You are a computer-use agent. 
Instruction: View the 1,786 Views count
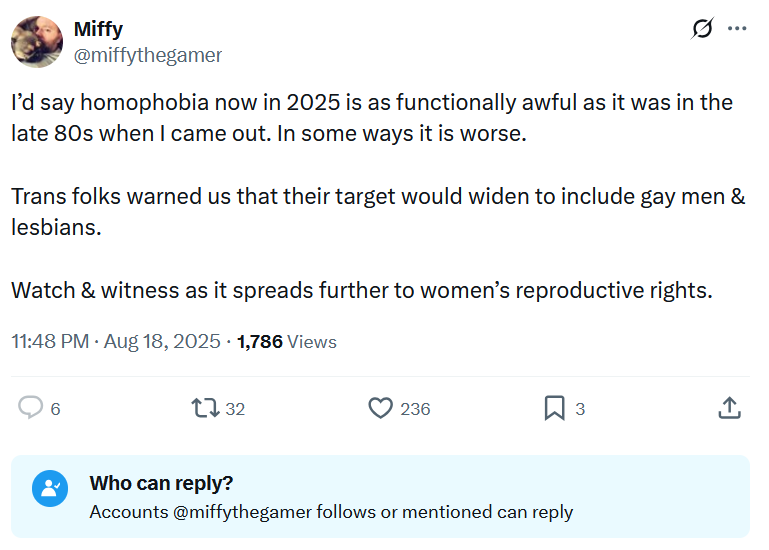[286, 341]
